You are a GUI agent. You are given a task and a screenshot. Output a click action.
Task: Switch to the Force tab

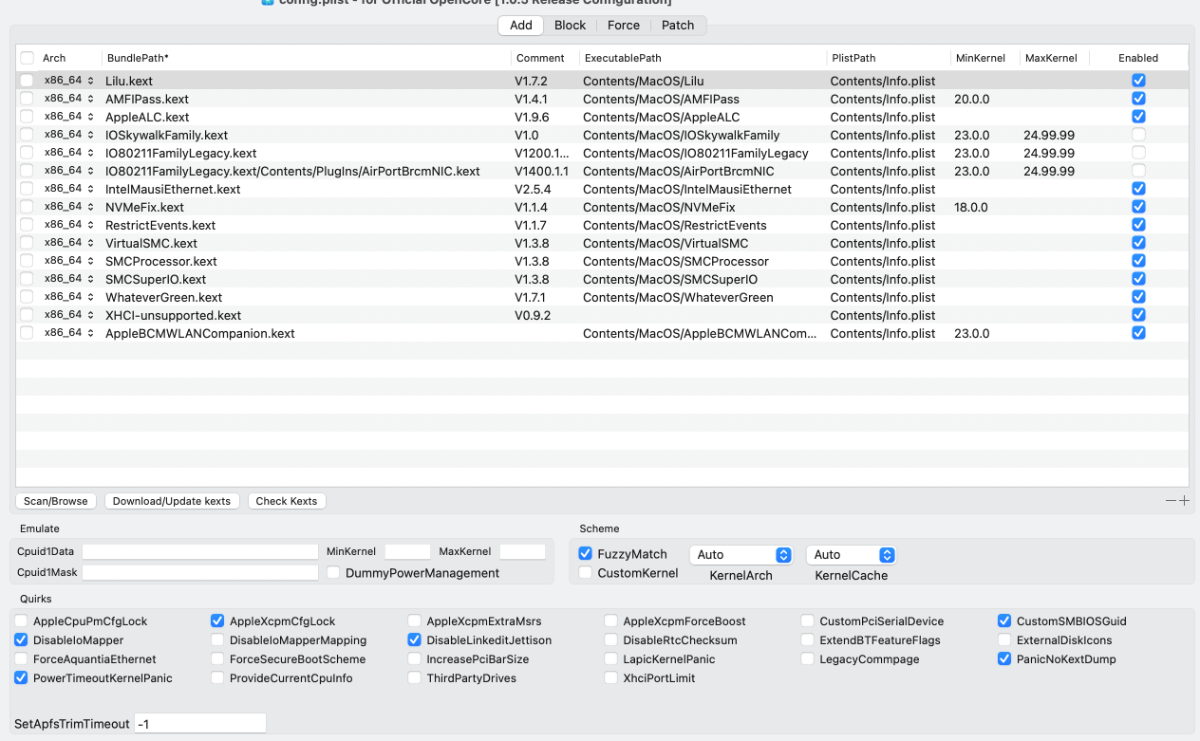tap(624, 25)
